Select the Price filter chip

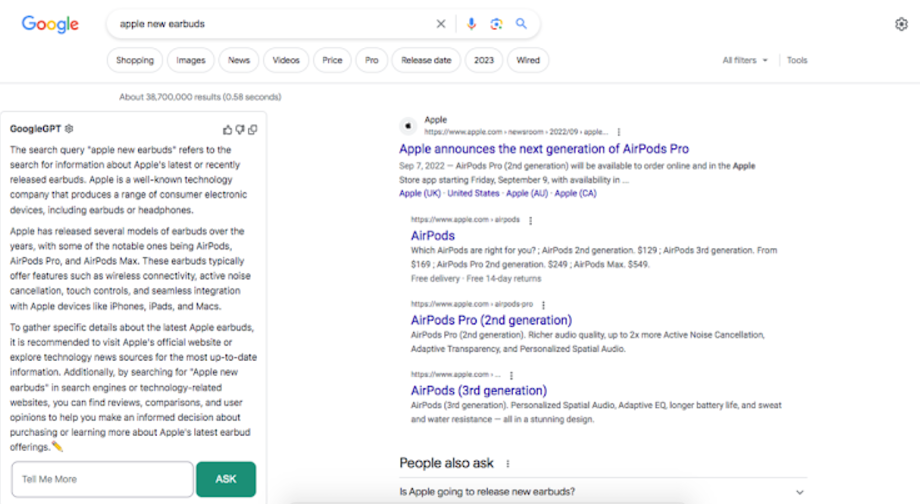click(332, 60)
